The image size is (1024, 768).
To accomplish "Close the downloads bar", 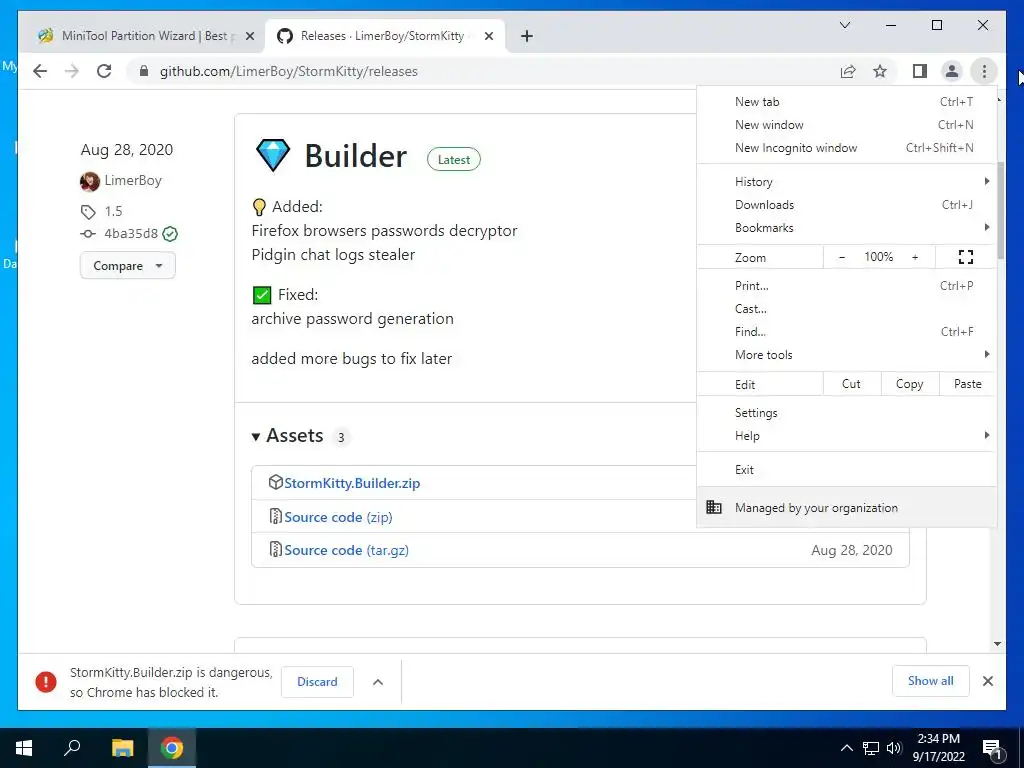I will tap(988, 681).
